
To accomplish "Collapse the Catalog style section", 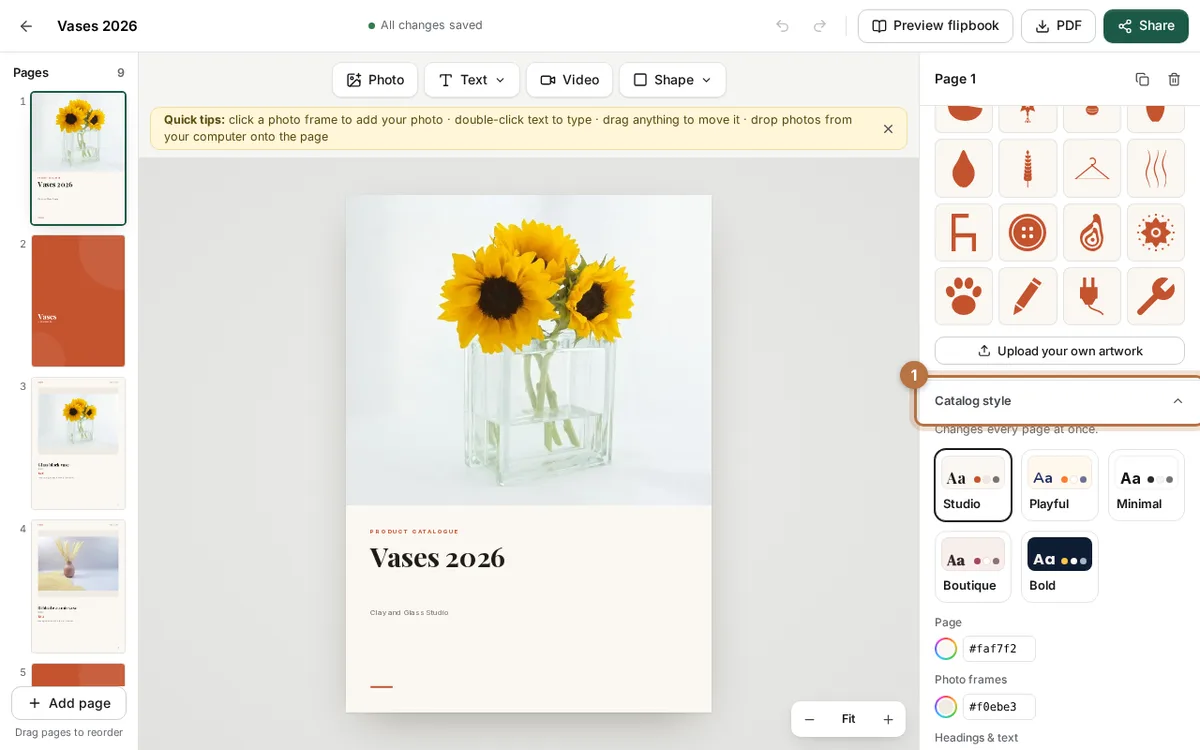I will 1059,401.
